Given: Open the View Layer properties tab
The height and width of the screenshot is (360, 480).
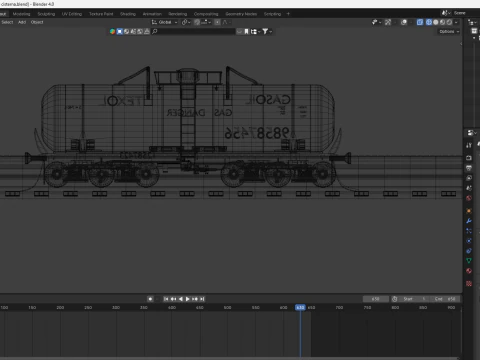Looking at the screenshot, I should pyautogui.click(x=469, y=178).
